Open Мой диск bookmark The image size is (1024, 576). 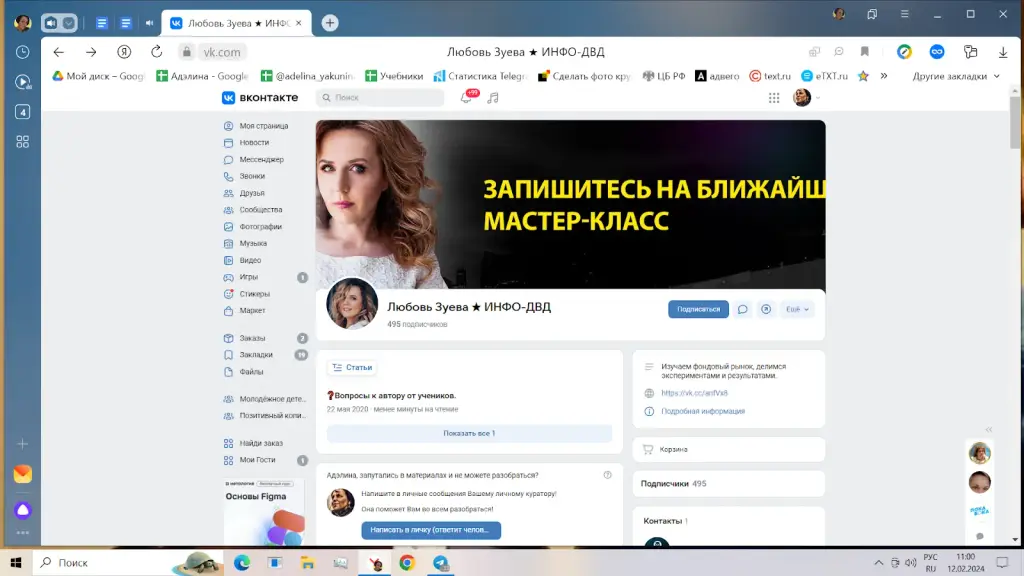pos(98,76)
